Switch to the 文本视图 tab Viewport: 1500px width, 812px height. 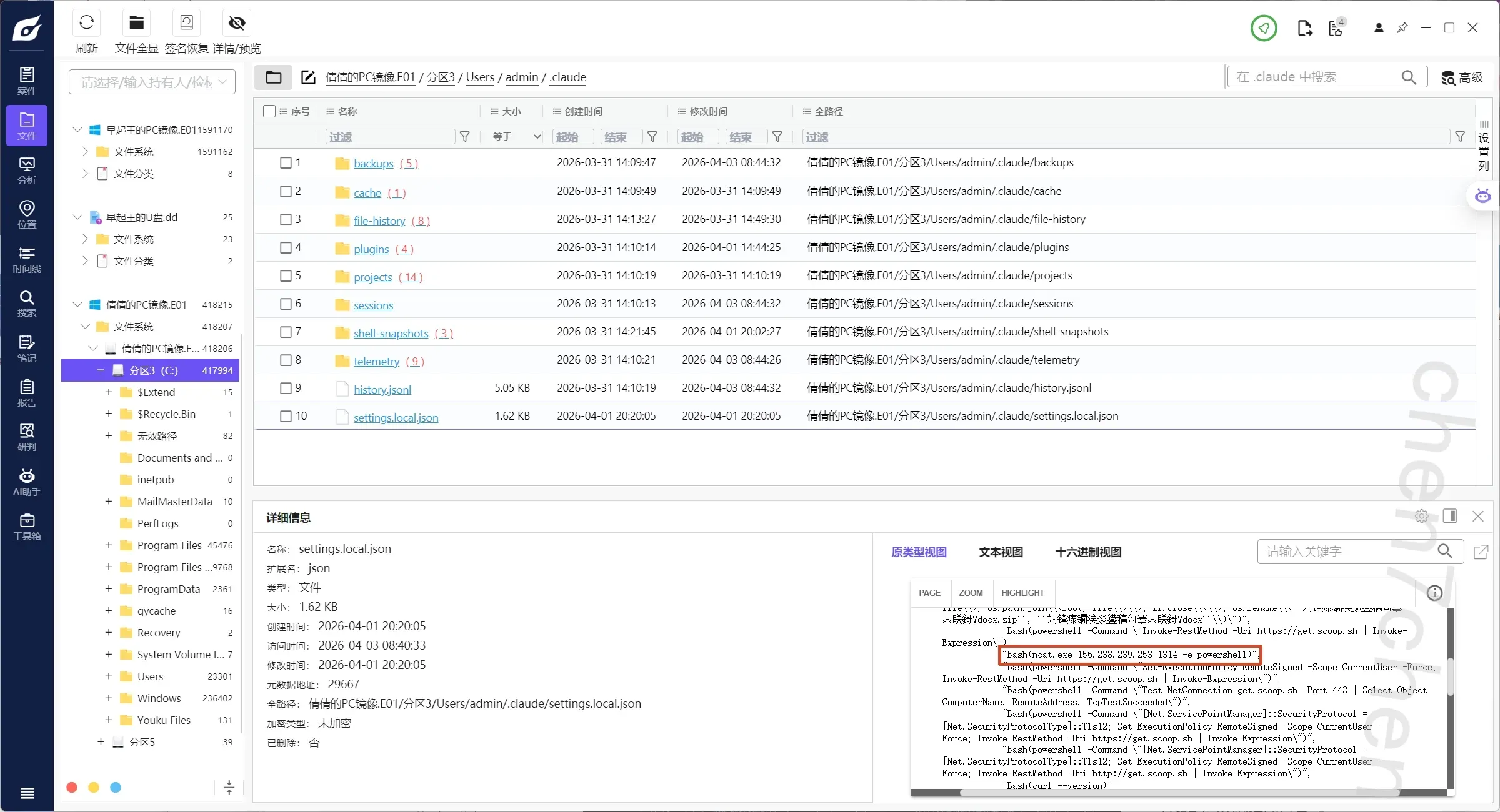point(1001,552)
